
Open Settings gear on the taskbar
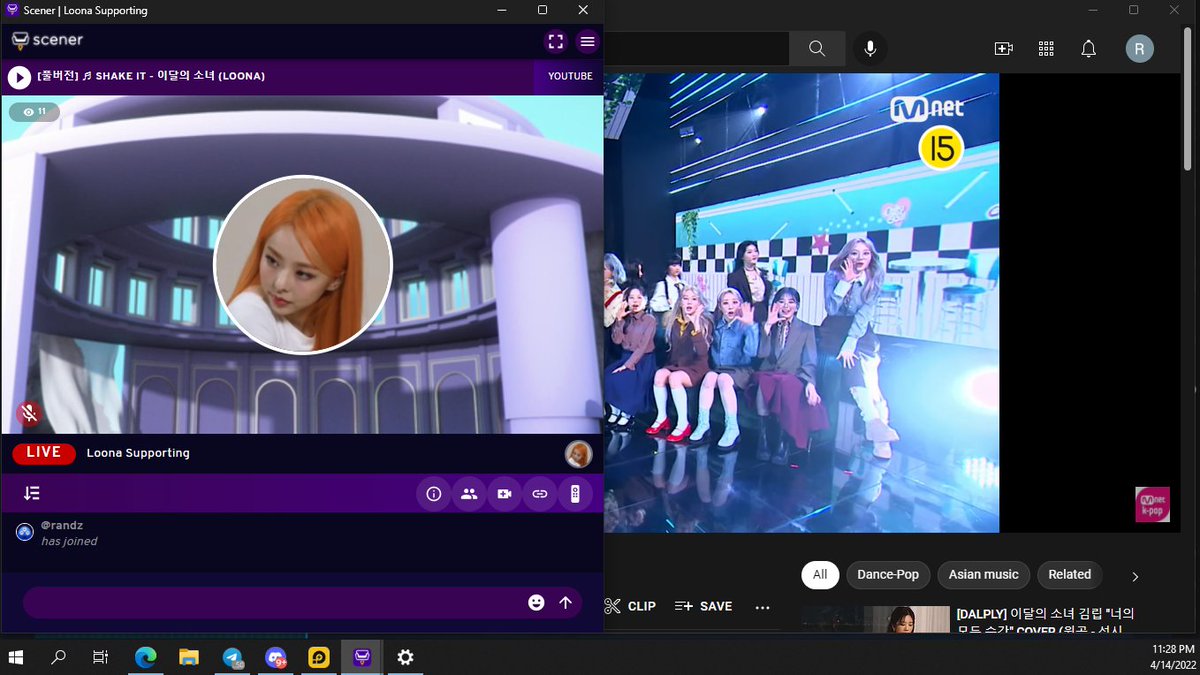tap(405, 657)
